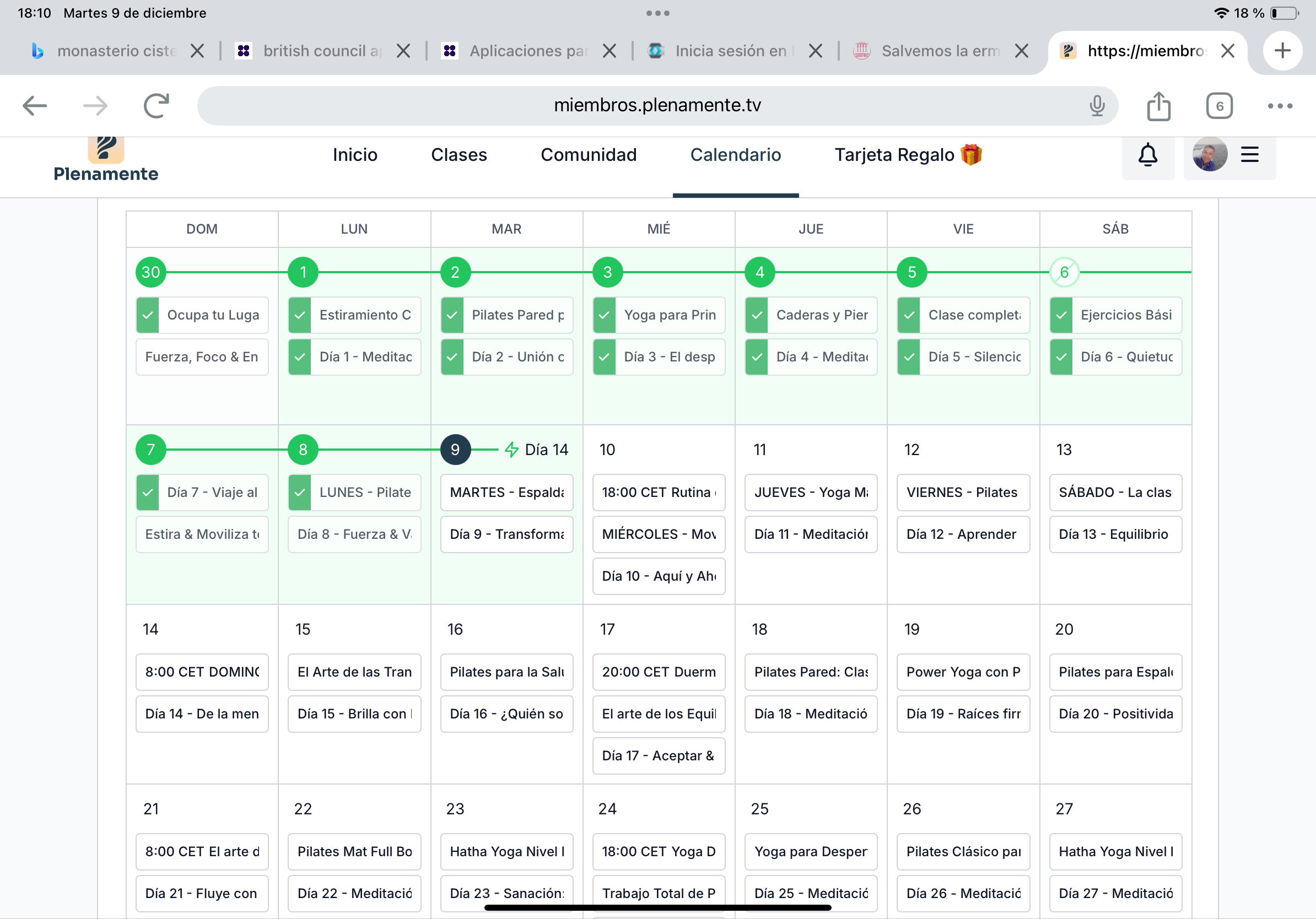Reload the page
This screenshot has height=919, width=1316.
(156, 105)
